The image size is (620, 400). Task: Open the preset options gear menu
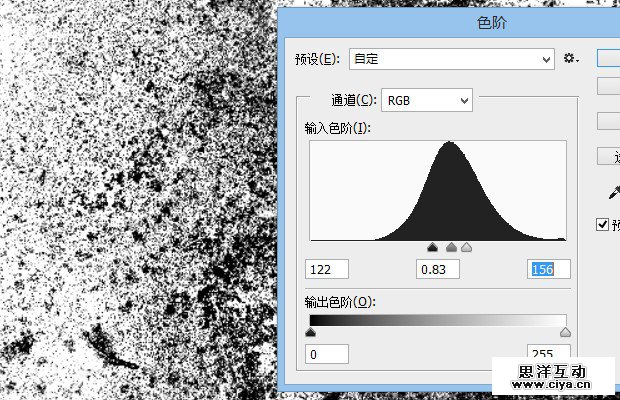[571, 59]
